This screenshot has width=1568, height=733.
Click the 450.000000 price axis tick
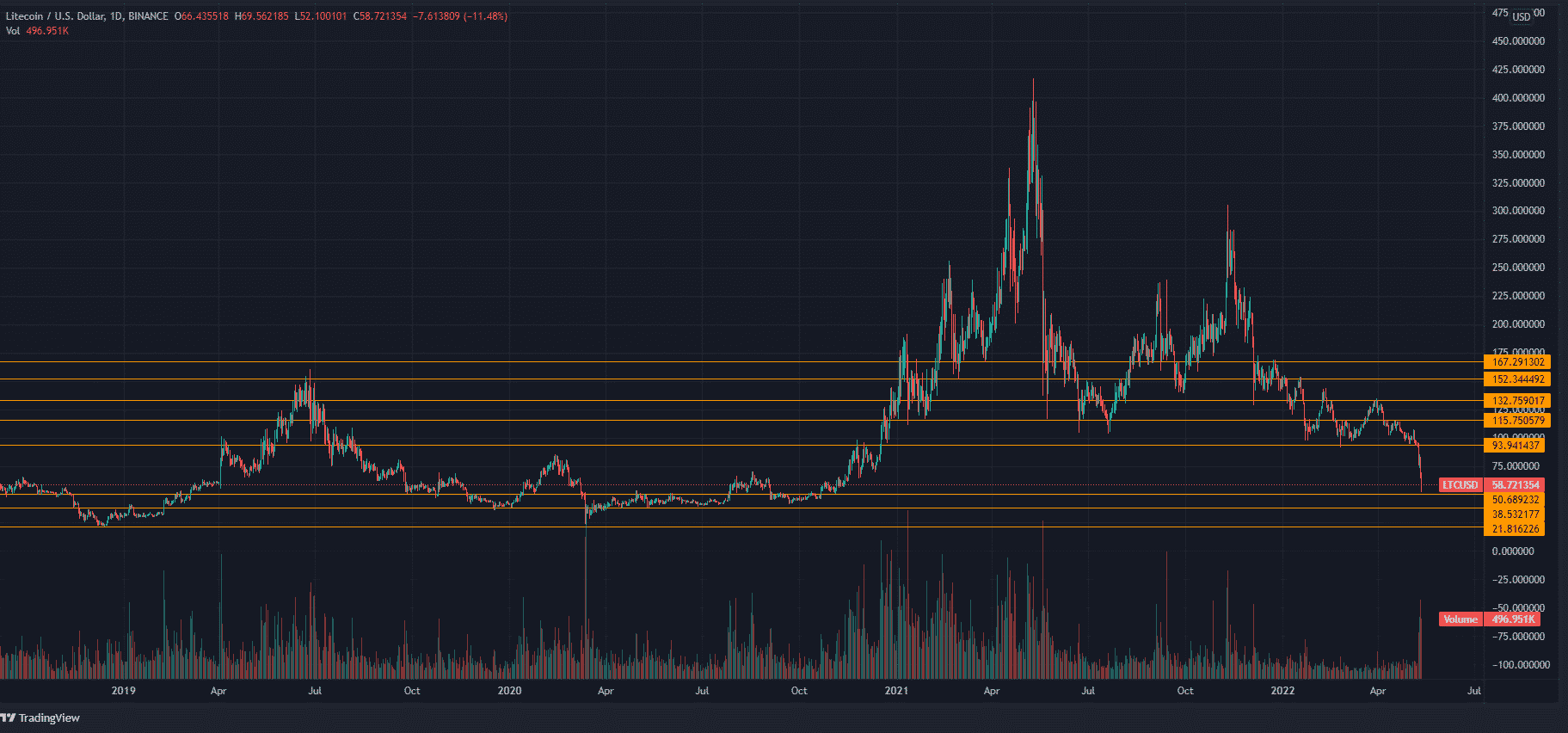[1518, 41]
